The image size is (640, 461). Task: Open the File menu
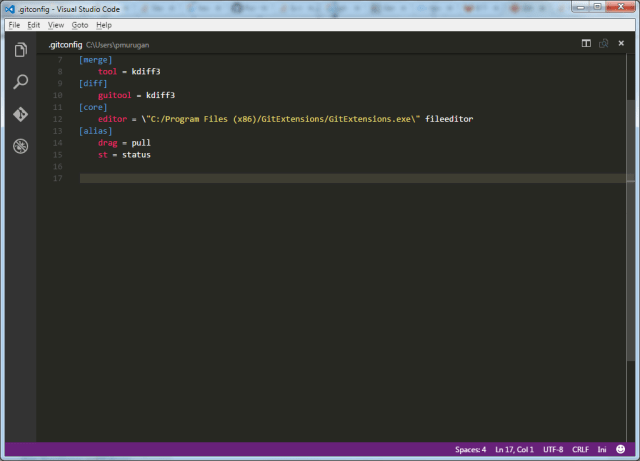point(14,24)
